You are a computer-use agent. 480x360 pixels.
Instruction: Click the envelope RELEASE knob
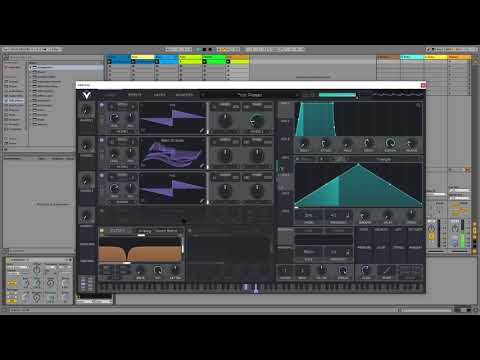pos(411,144)
